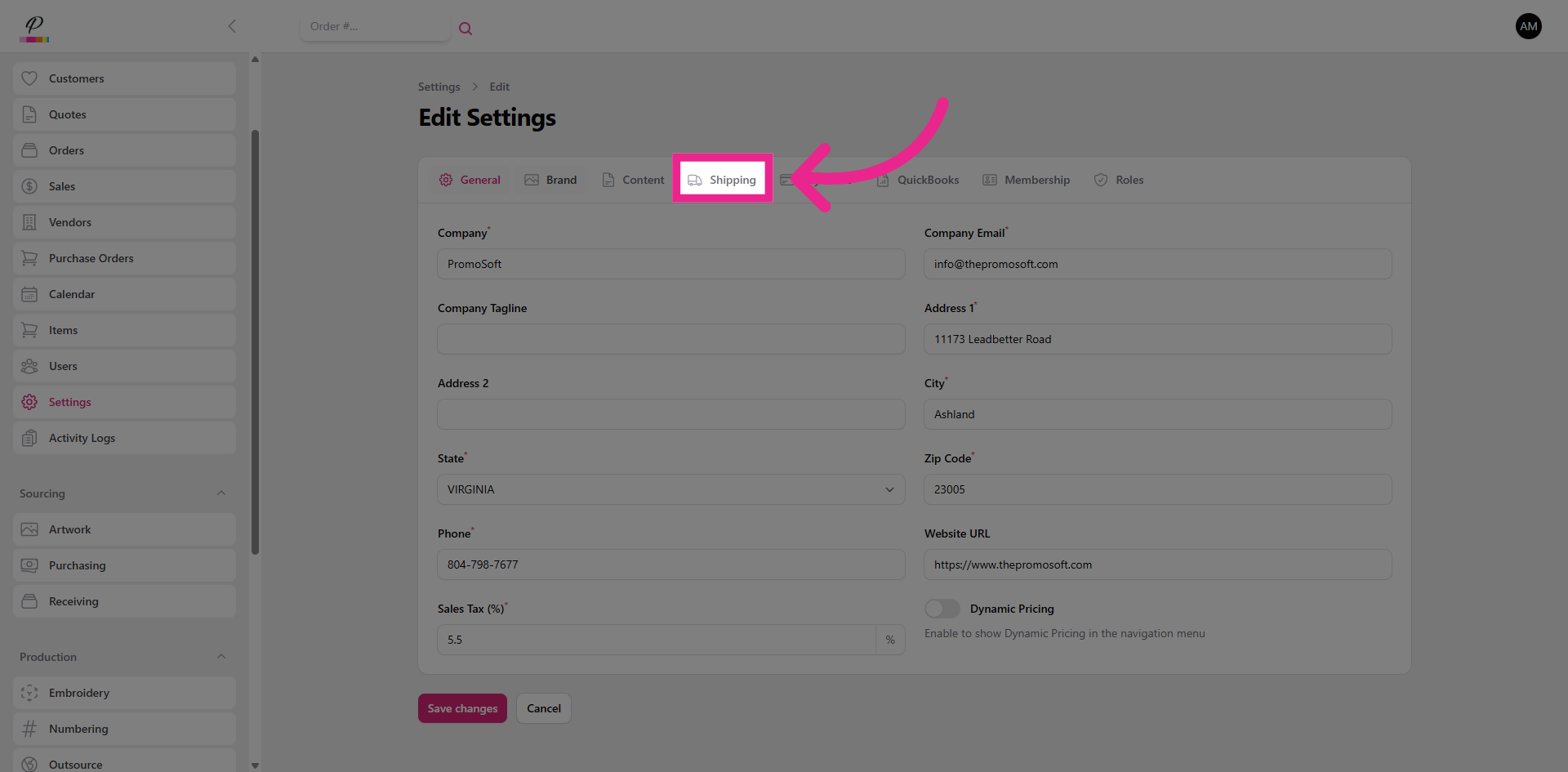The width and height of the screenshot is (1568, 772).
Task: Click the search magnifier icon
Action: (465, 29)
